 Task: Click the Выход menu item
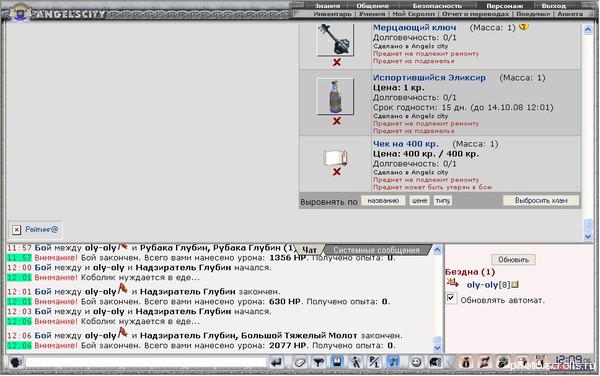point(553,6)
